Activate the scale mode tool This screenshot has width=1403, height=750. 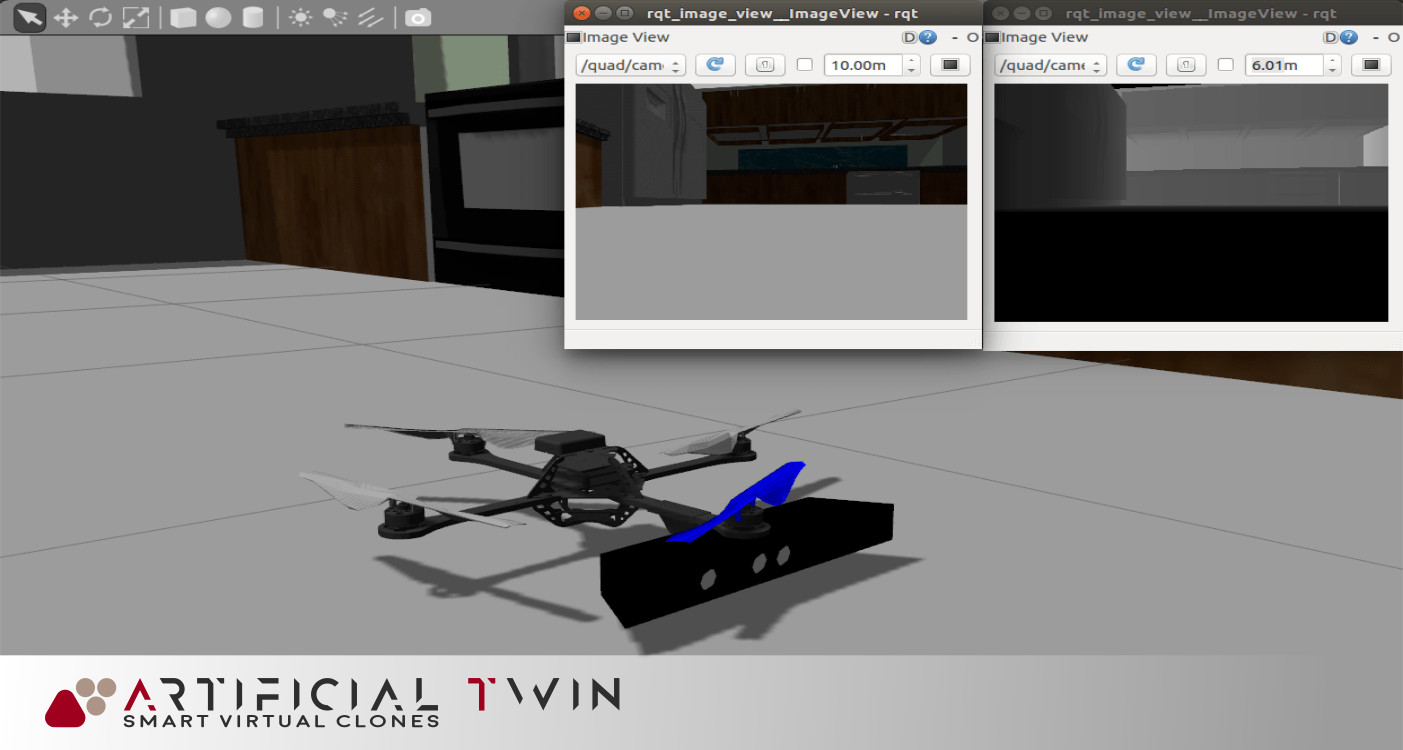[x=135, y=18]
